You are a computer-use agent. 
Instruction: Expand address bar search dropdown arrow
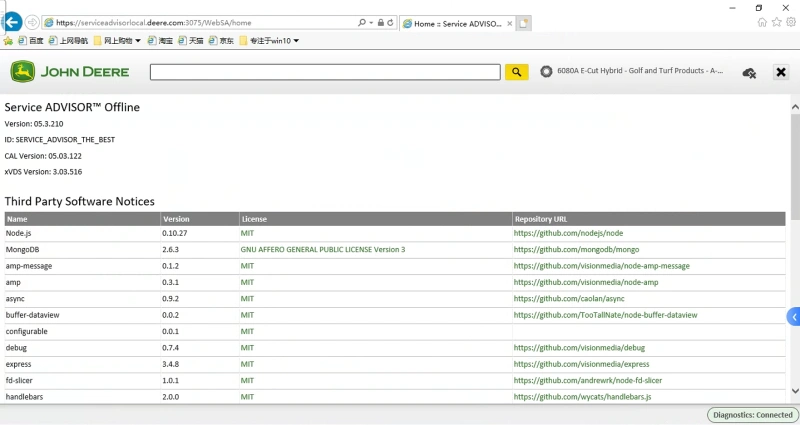pos(372,22)
